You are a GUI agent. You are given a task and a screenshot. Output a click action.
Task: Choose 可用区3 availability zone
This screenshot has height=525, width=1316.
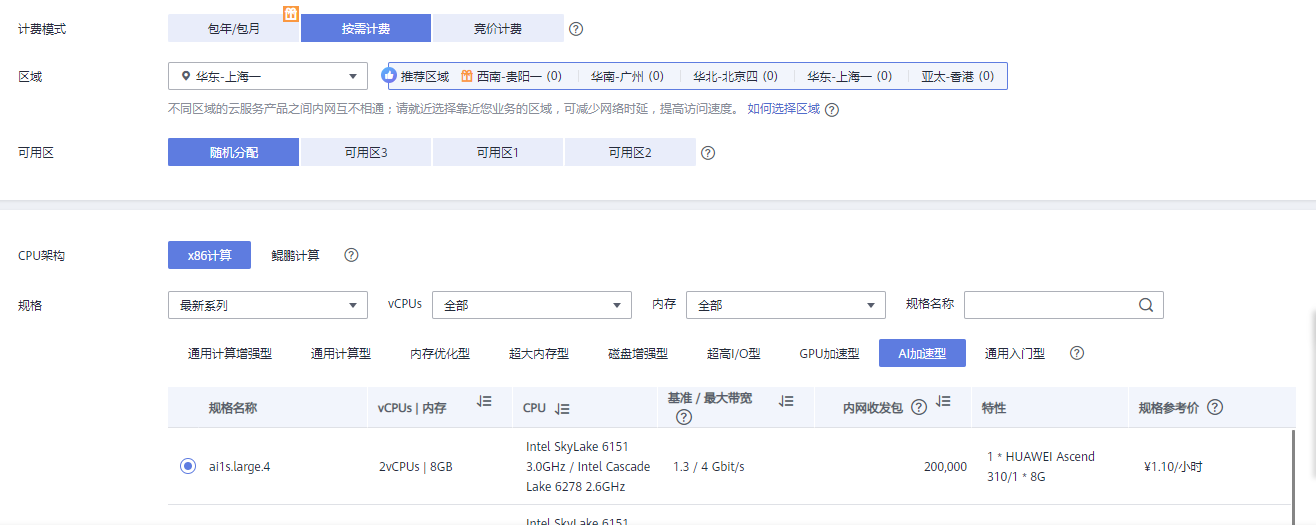click(x=366, y=152)
